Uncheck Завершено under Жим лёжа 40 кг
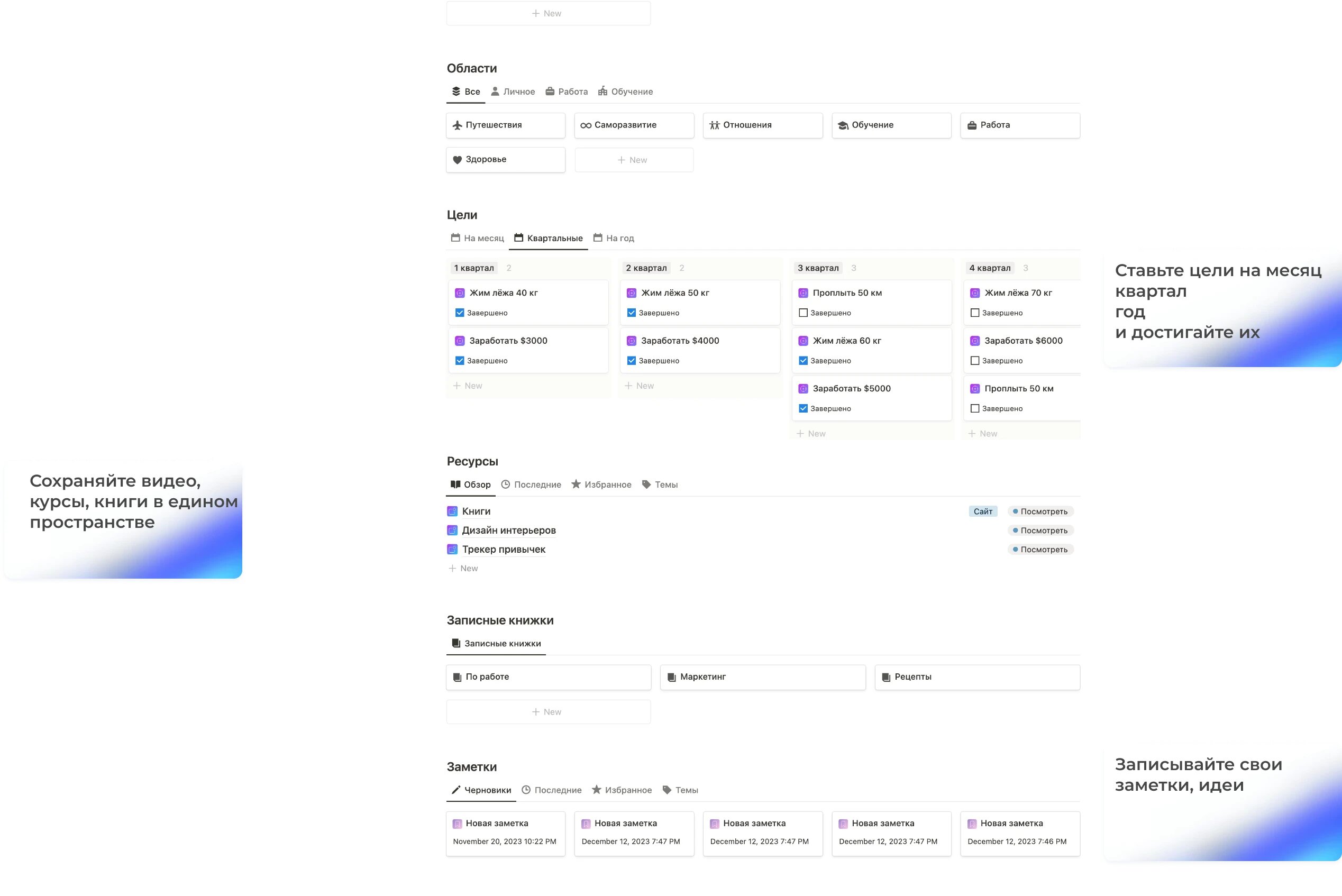The width and height of the screenshot is (1342, 896). [x=459, y=313]
